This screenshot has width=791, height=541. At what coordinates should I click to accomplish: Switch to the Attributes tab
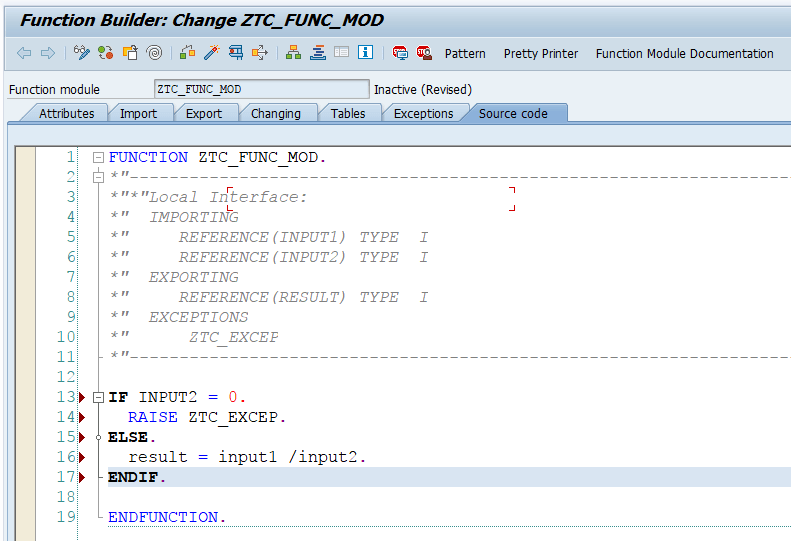pyautogui.click(x=67, y=114)
